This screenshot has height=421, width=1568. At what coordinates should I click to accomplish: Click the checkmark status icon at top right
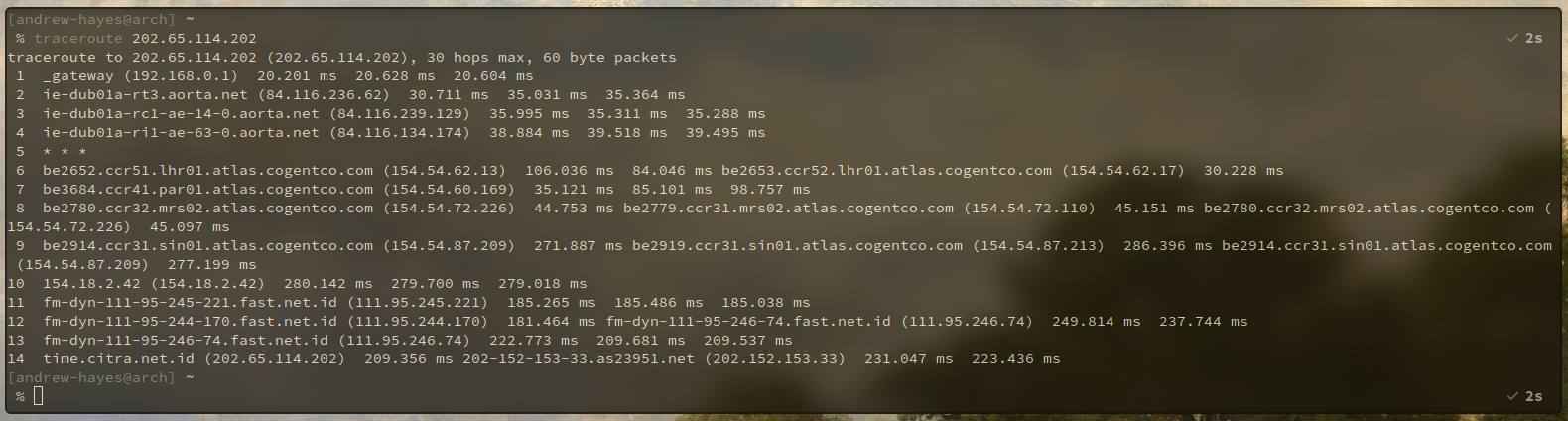click(1512, 38)
